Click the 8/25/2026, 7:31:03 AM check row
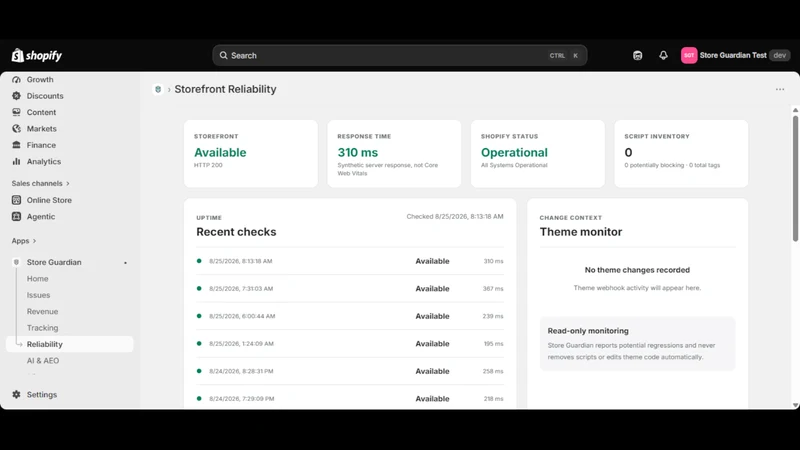The image size is (800, 450). 350,288
